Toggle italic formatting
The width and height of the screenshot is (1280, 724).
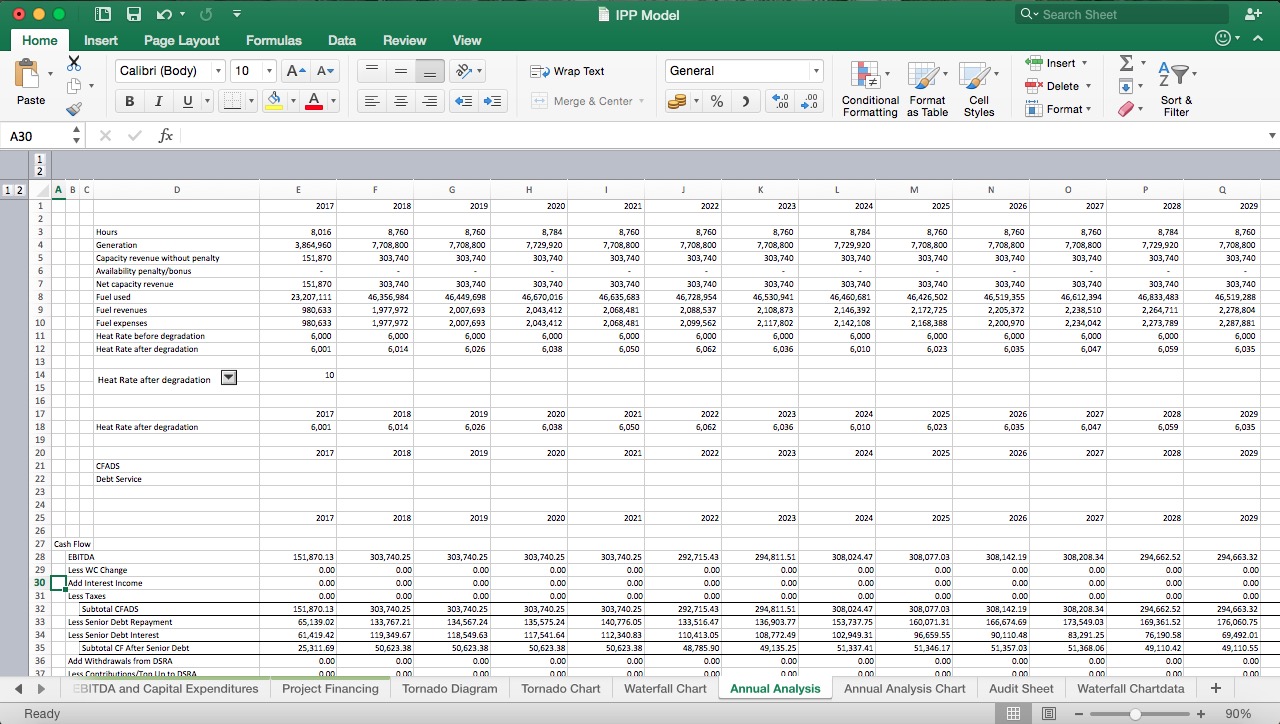coord(157,101)
